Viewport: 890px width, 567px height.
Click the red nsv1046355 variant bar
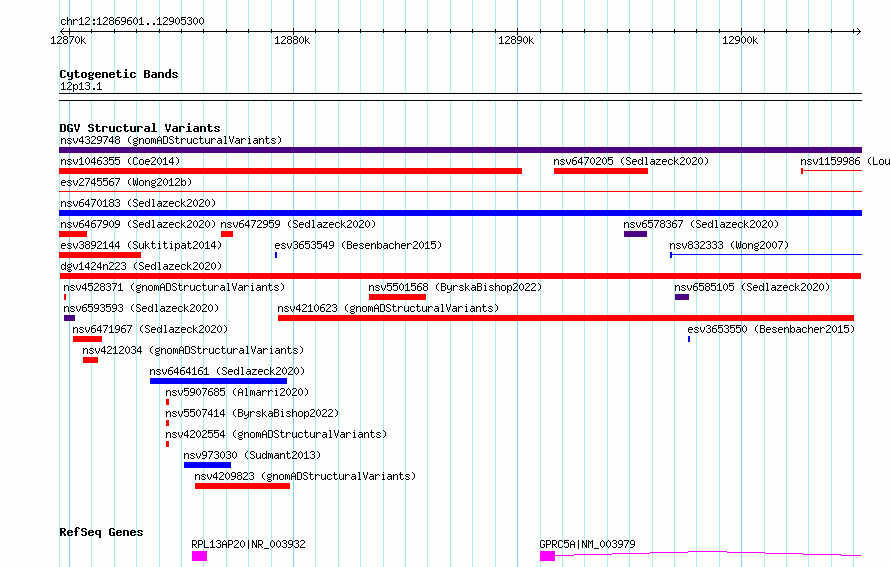click(291, 171)
